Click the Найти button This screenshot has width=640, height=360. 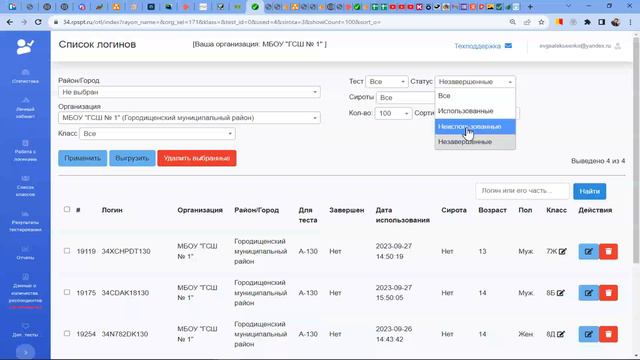tap(589, 191)
